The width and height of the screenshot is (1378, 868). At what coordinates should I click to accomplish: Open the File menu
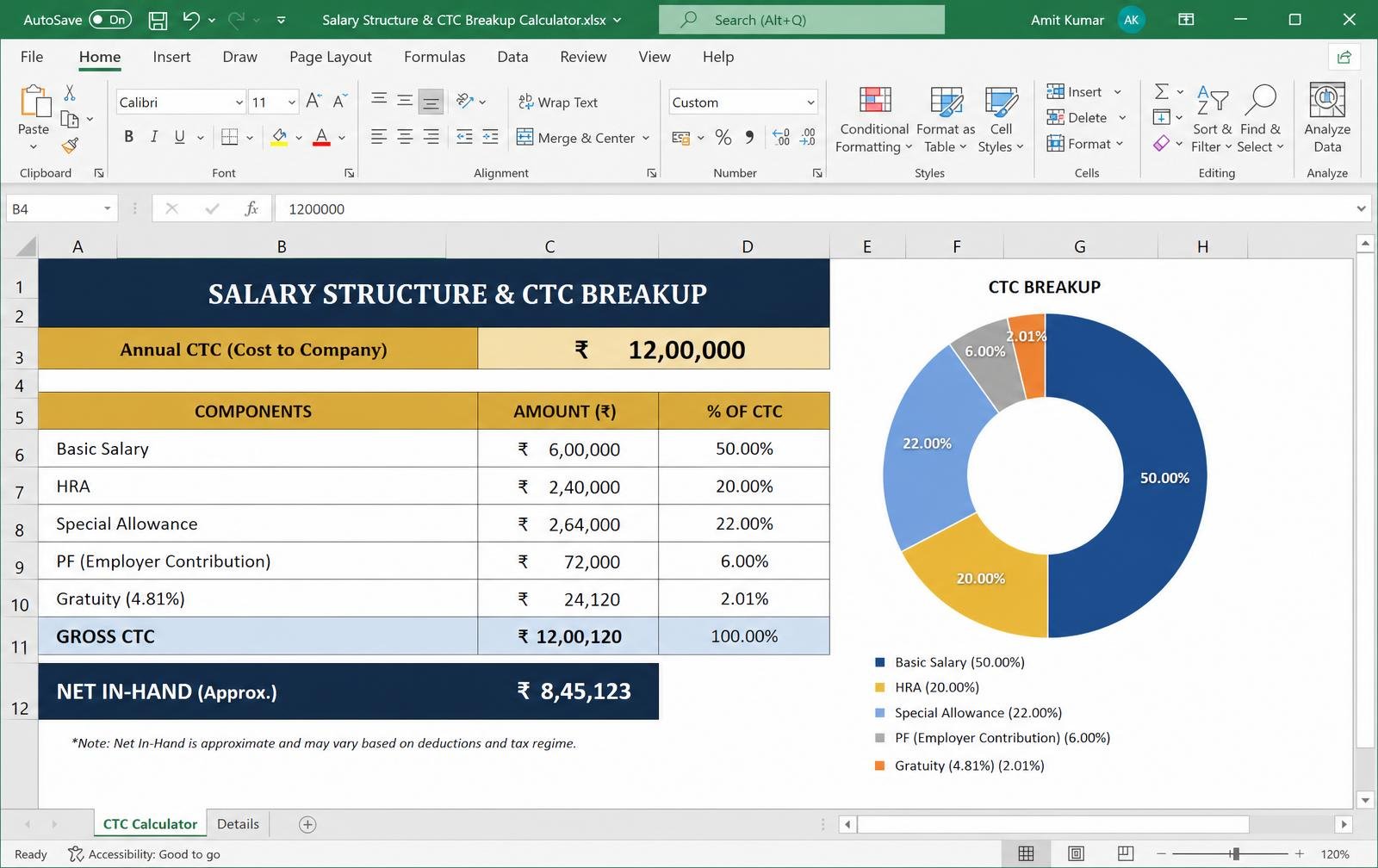pyautogui.click(x=32, y=57)
